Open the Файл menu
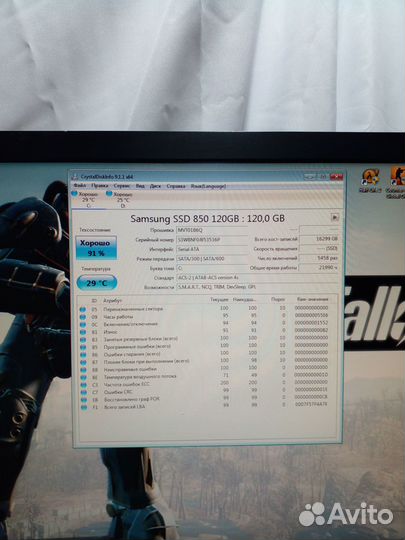 point(80,186)
